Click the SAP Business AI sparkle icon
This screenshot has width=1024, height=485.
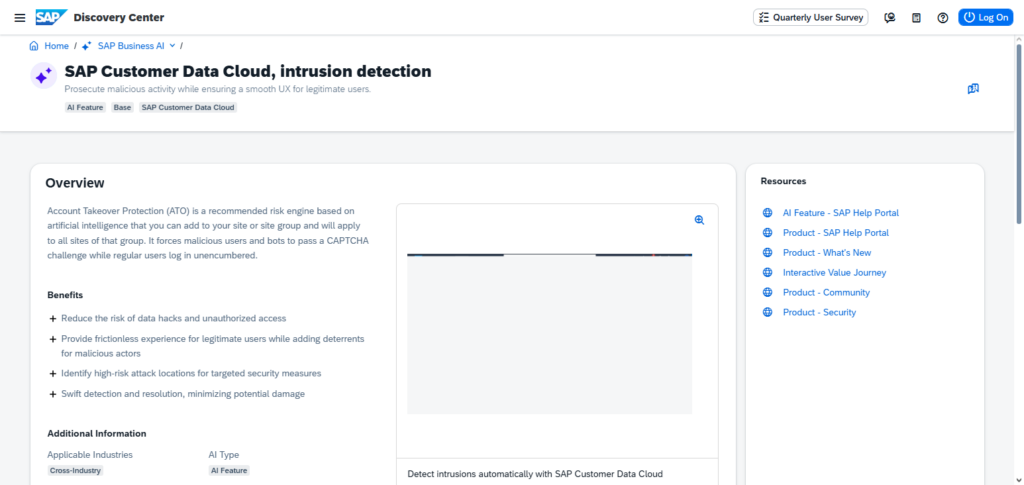click(x=87, y=46)
